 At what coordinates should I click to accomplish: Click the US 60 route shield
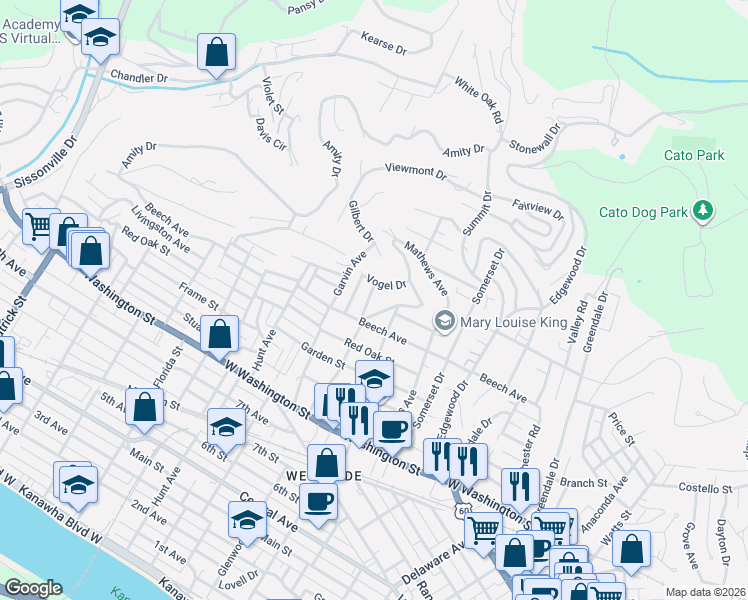(463, 509)
